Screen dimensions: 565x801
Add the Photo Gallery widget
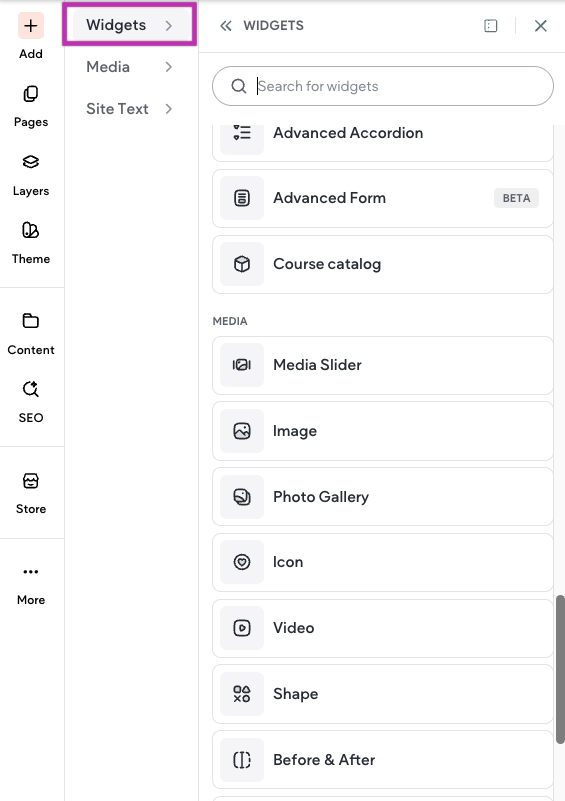(x=383, y=497)
